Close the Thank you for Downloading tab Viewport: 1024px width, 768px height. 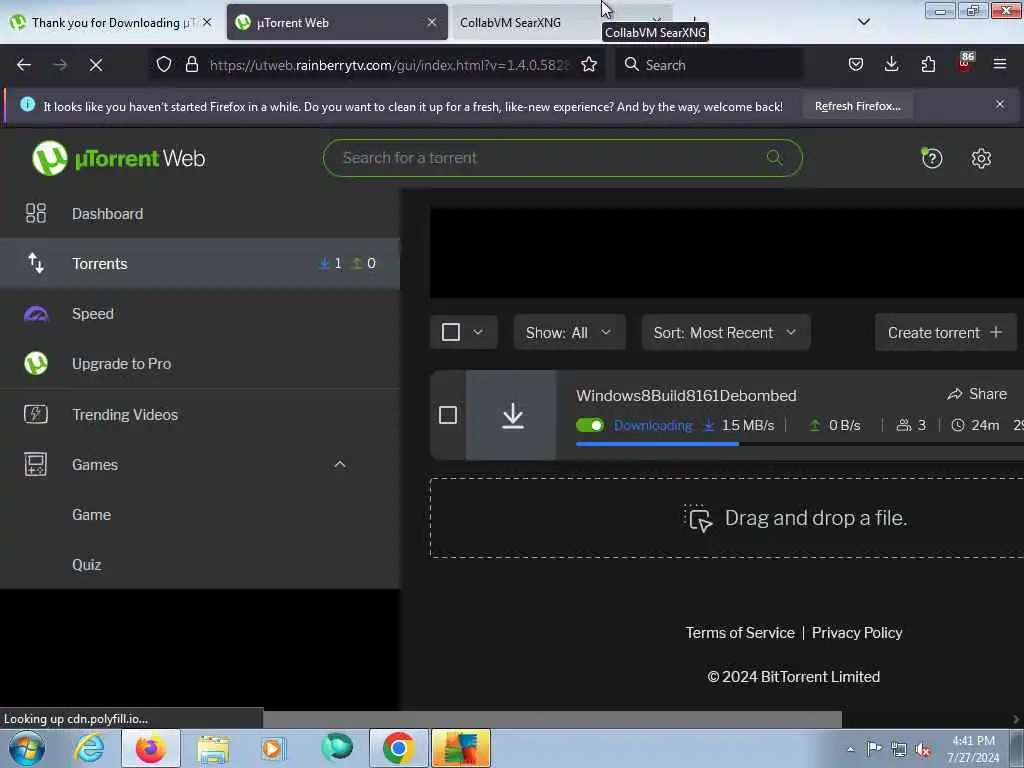click(x=207, y=22)
